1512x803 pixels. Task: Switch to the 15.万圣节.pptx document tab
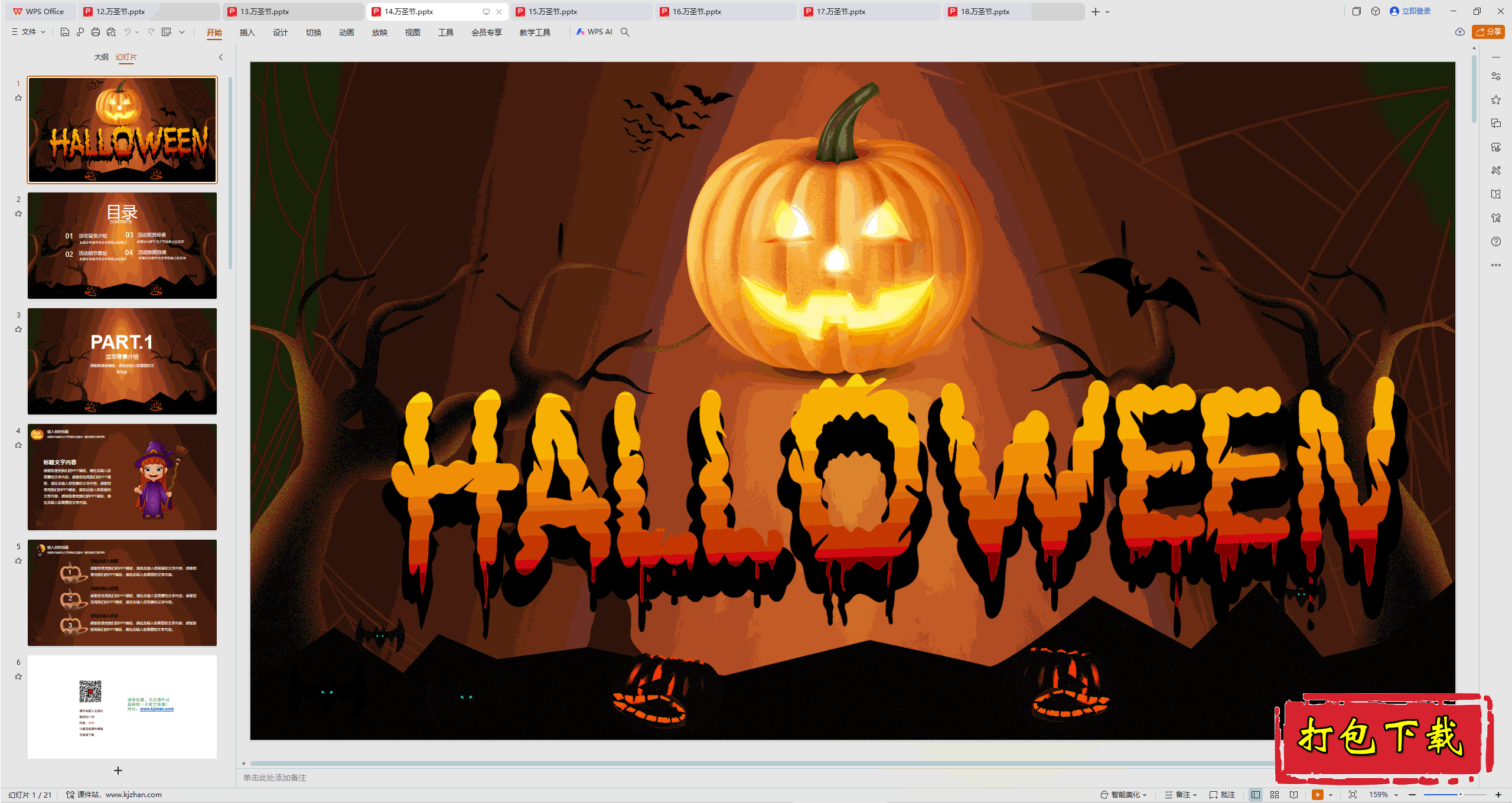coord(582,11)
